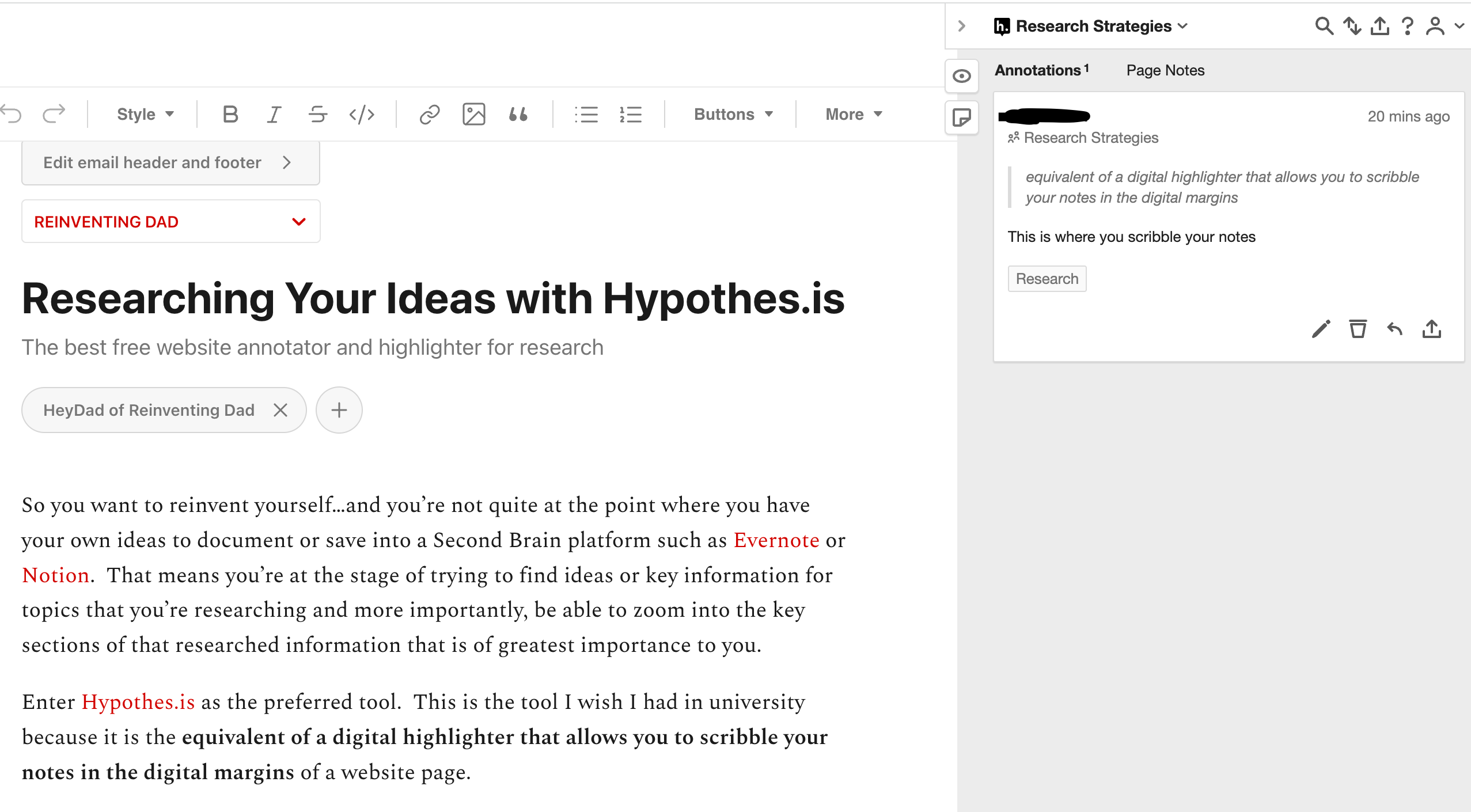Viewport: 1471px width, 812px height.
Task: Insert an image using the image icon
Action: 473,114
